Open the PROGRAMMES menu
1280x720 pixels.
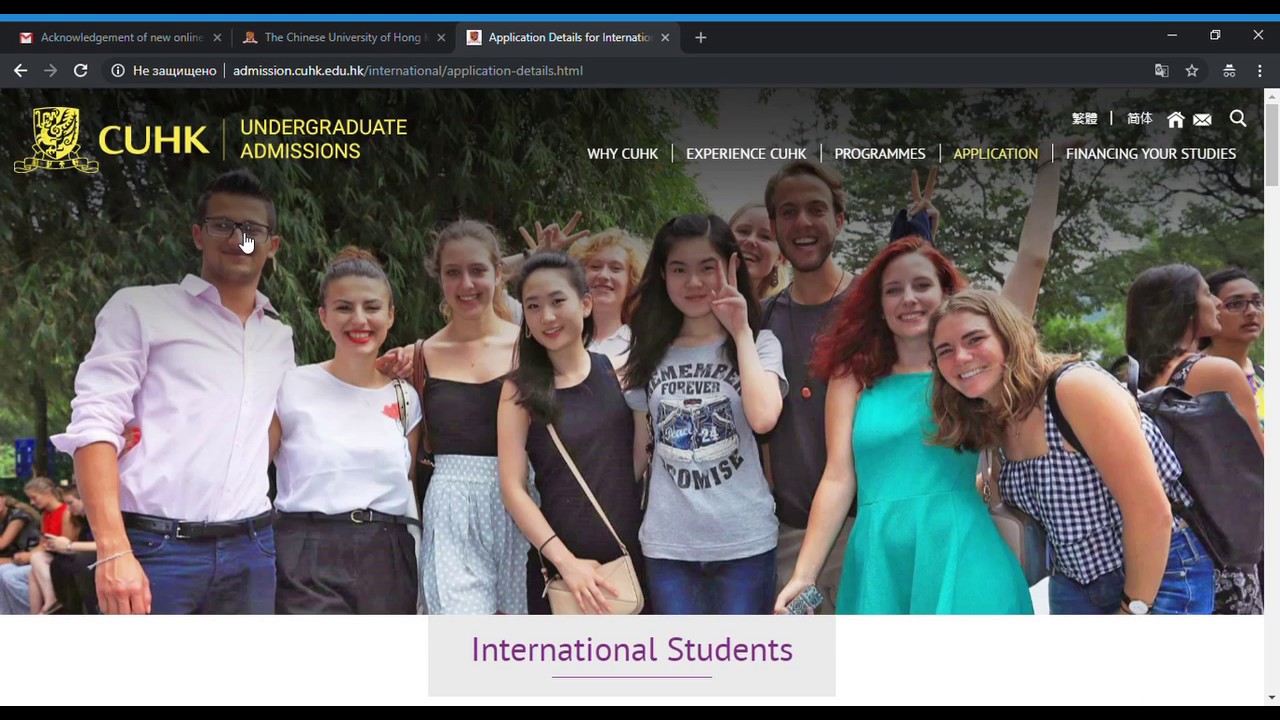pyautogui.click(x=880, y=154)
